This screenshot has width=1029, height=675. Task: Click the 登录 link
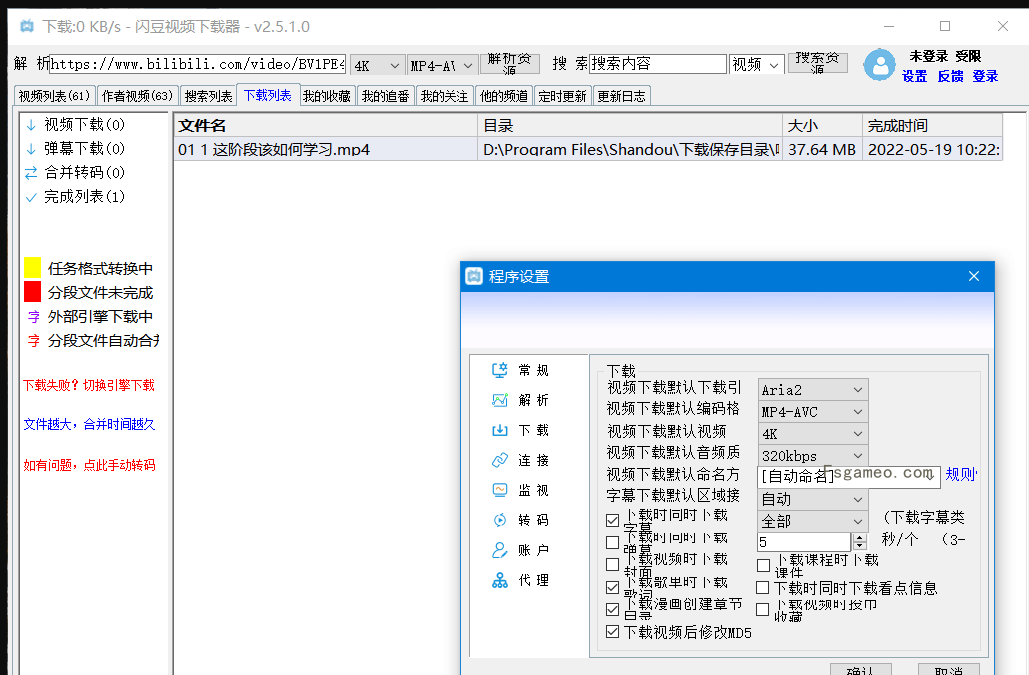[985, 76]
